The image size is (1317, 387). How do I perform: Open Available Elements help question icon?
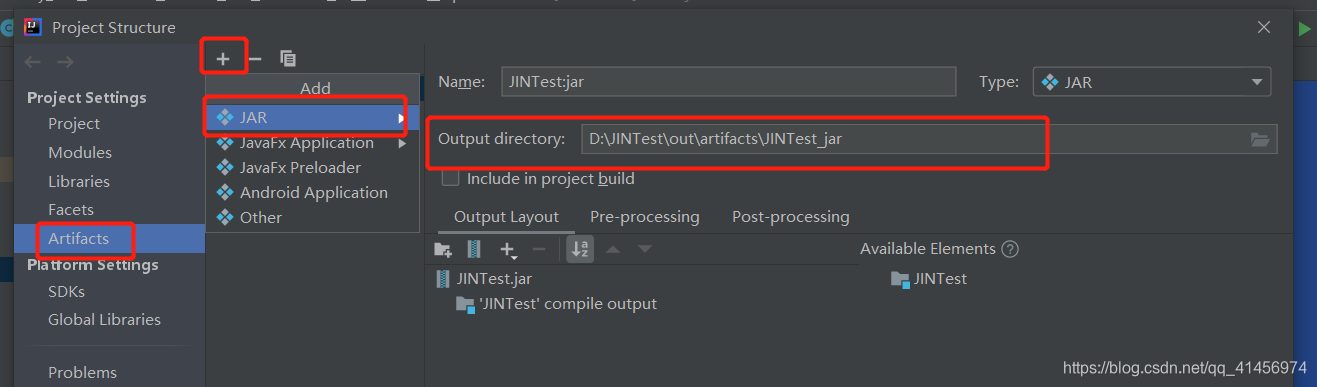(1010, 249)
